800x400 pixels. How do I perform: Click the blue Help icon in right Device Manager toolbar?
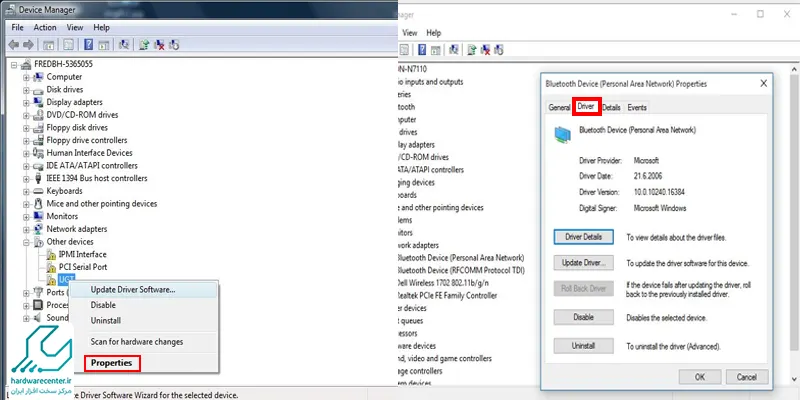point(422,49)
